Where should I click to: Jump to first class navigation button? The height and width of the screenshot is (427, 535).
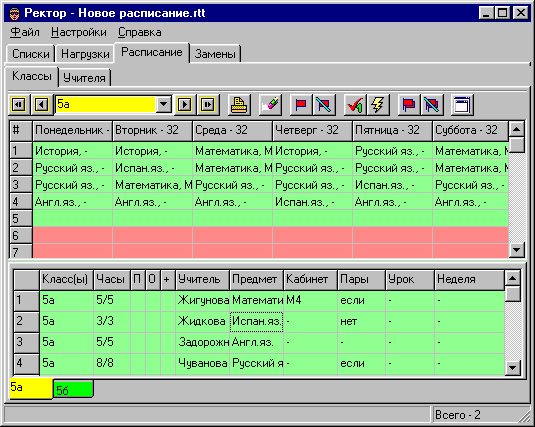(19, 104)
